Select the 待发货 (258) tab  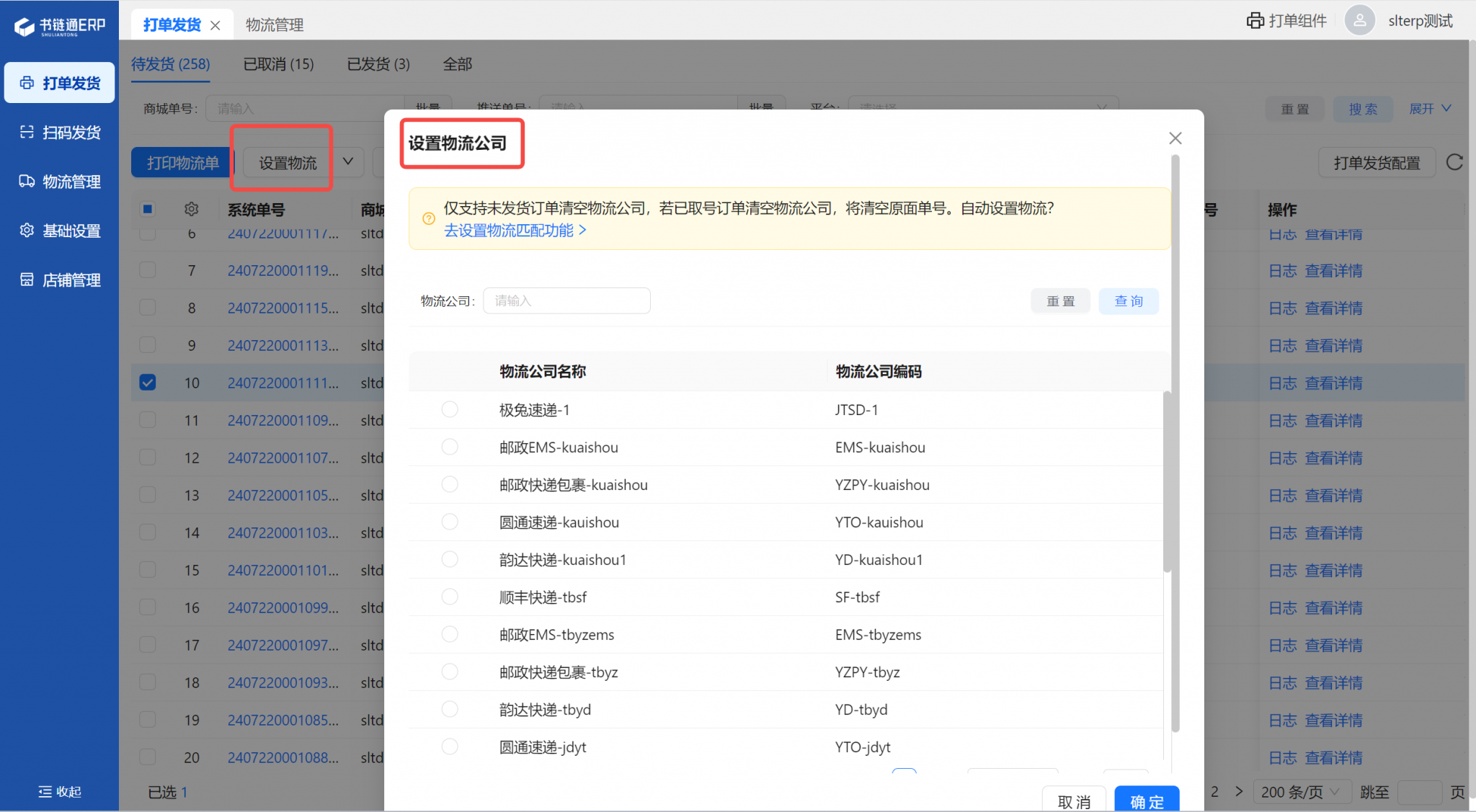pyautogui.click(x=171, y=64)
